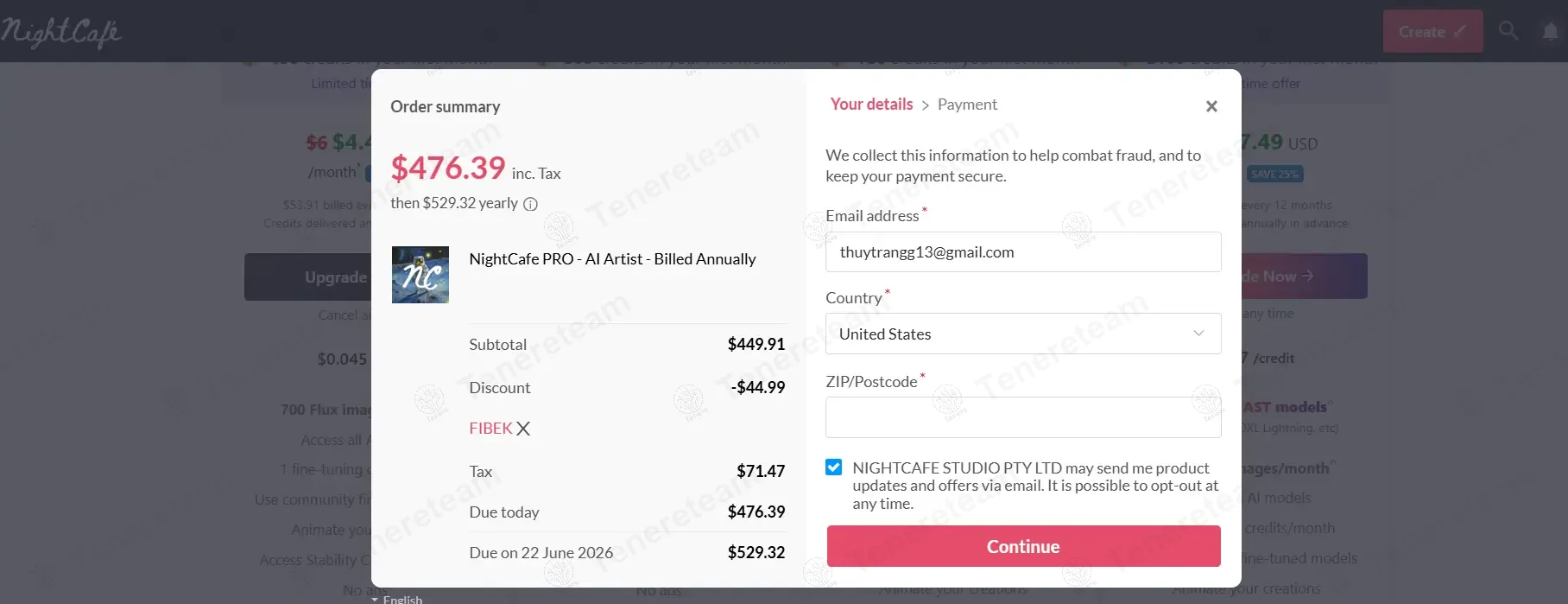Open search via magnifier icon
Image resolution: width=1568 pixels, height=604 pixels.
tap(1508, 31)
